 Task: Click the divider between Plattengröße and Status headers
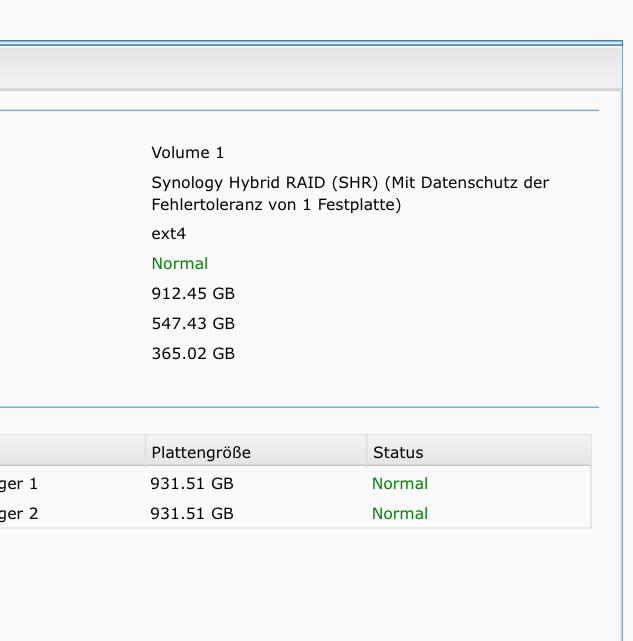(367, 452)
